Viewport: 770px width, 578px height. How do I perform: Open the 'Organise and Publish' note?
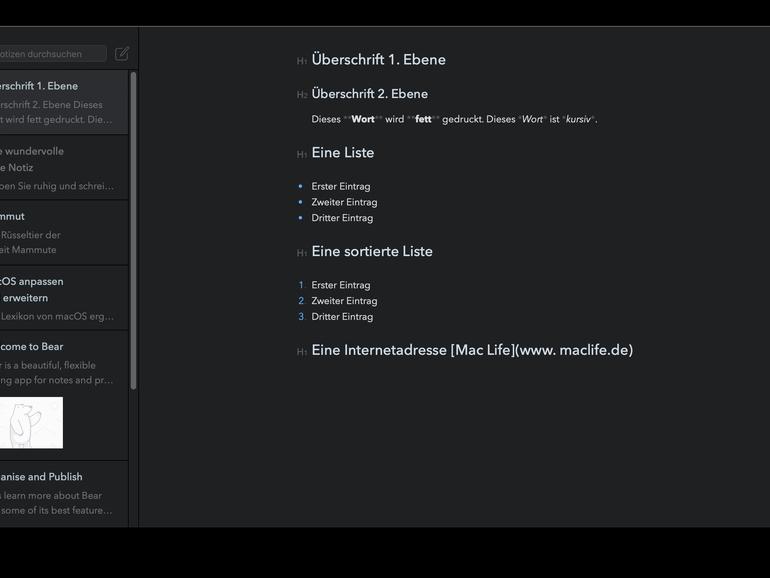click(62, 493)
